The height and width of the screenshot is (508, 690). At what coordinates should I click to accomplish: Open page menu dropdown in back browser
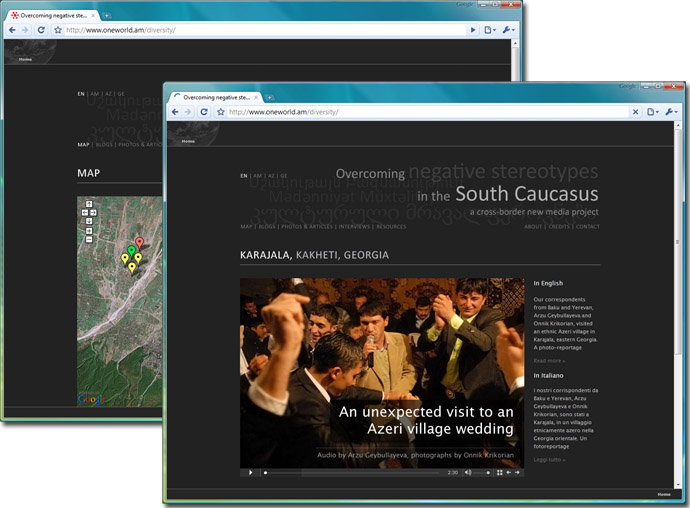point(490,30)
